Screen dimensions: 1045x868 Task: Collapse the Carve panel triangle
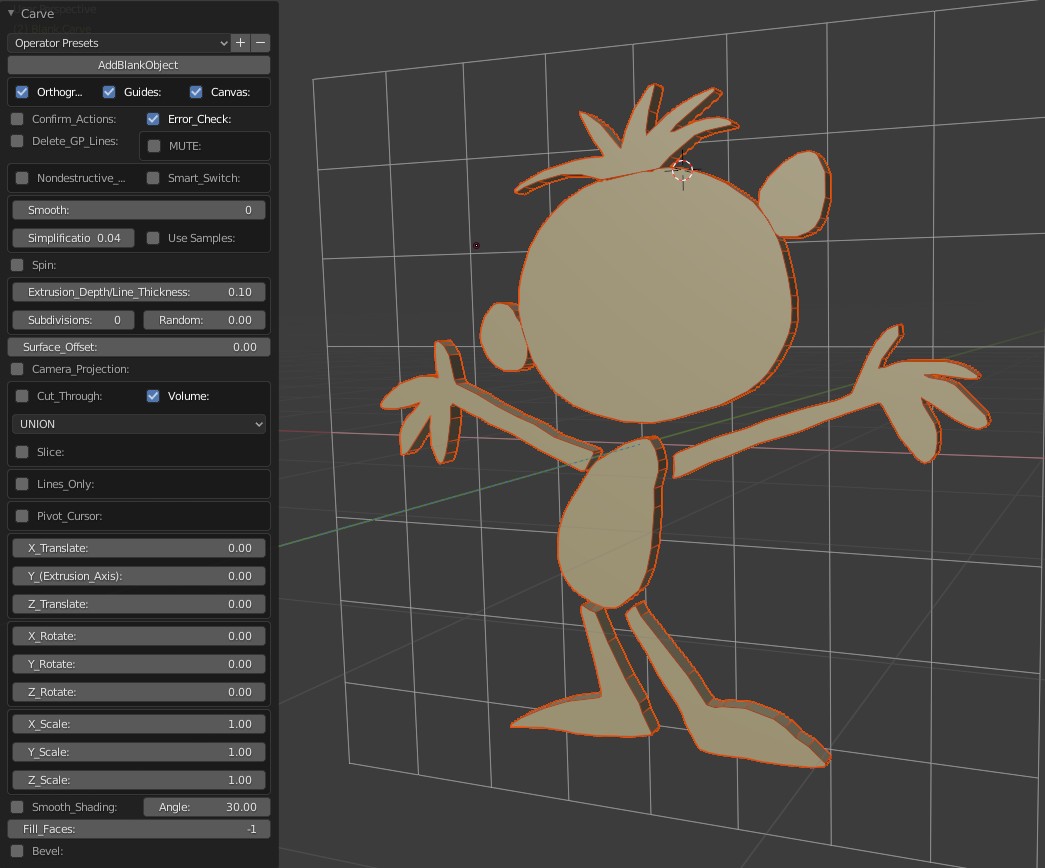click(x=11, y=14)
